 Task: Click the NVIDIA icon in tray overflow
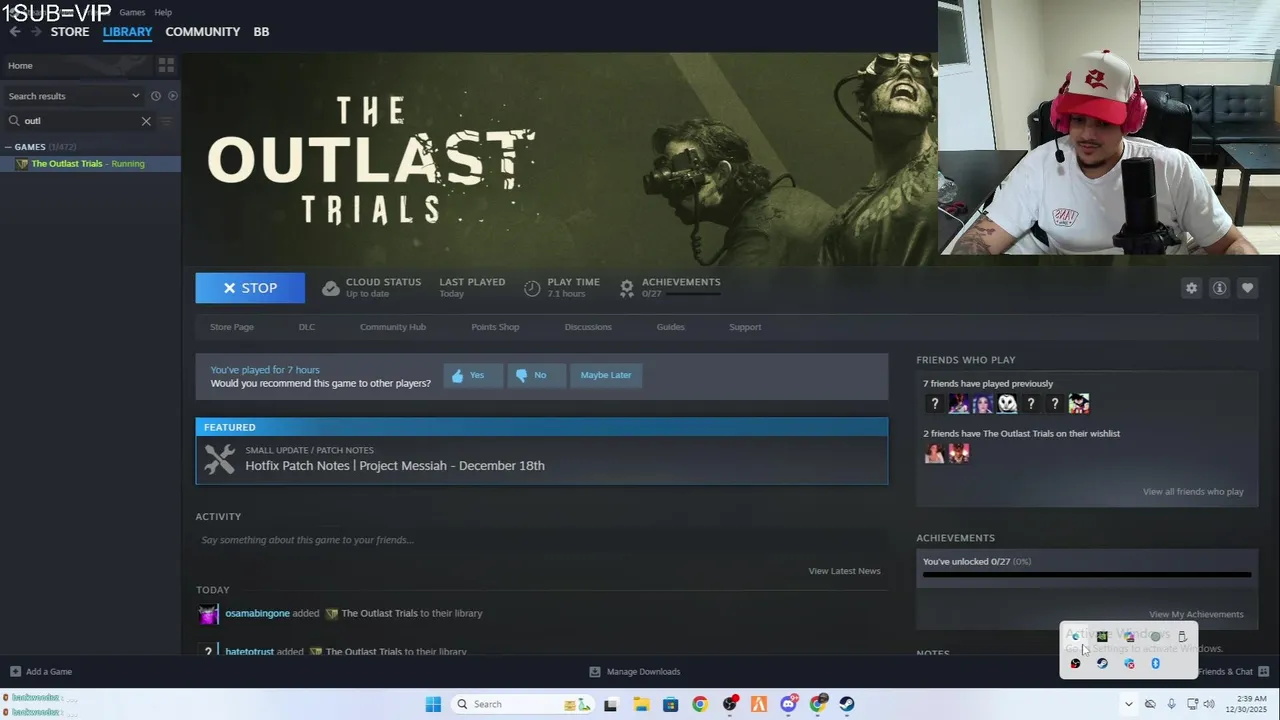coord(1102,636)
